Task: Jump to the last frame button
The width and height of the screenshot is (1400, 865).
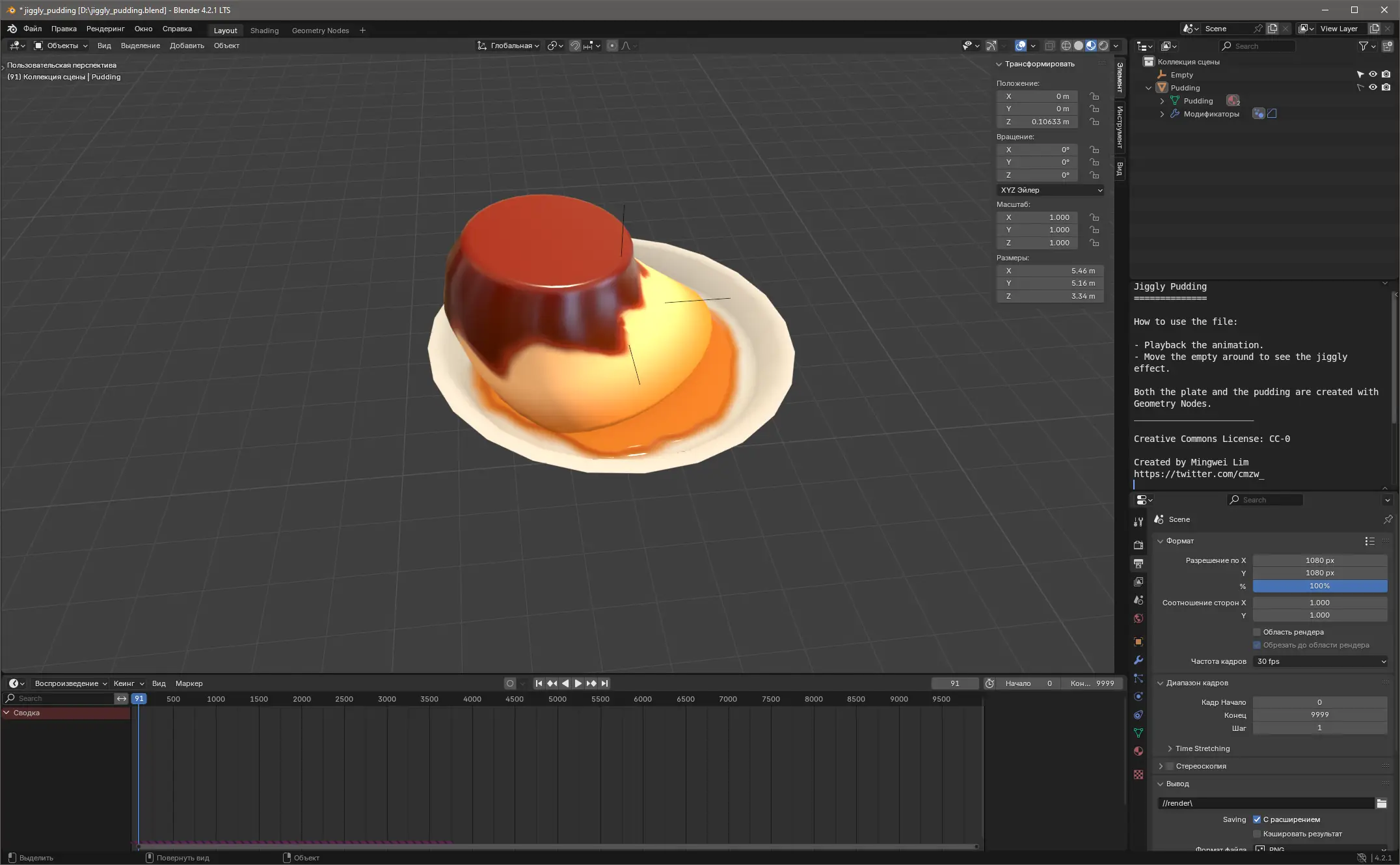Action: click(x=604, y=683)
